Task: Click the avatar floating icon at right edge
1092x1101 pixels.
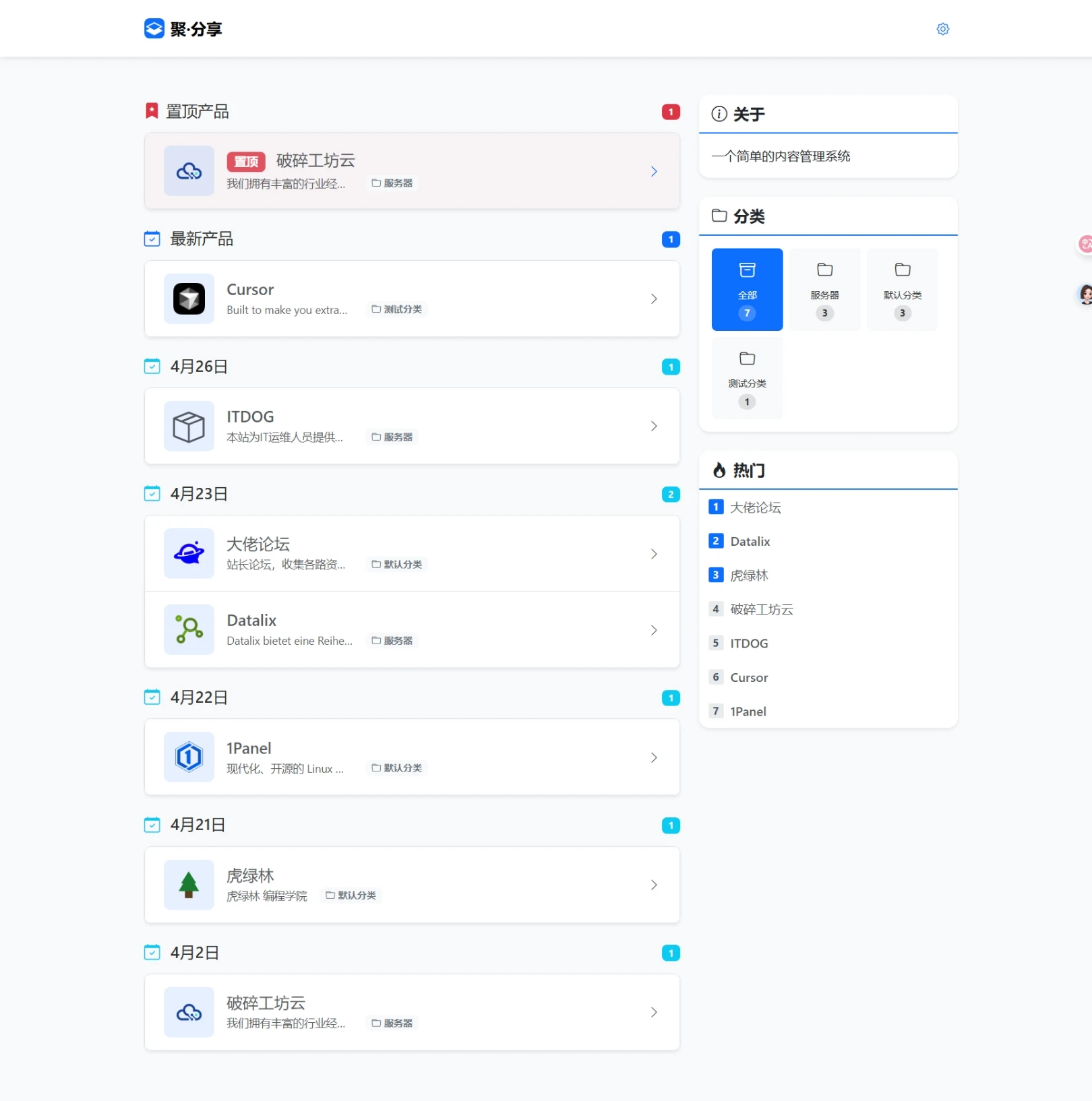Action: (1085, 294)
